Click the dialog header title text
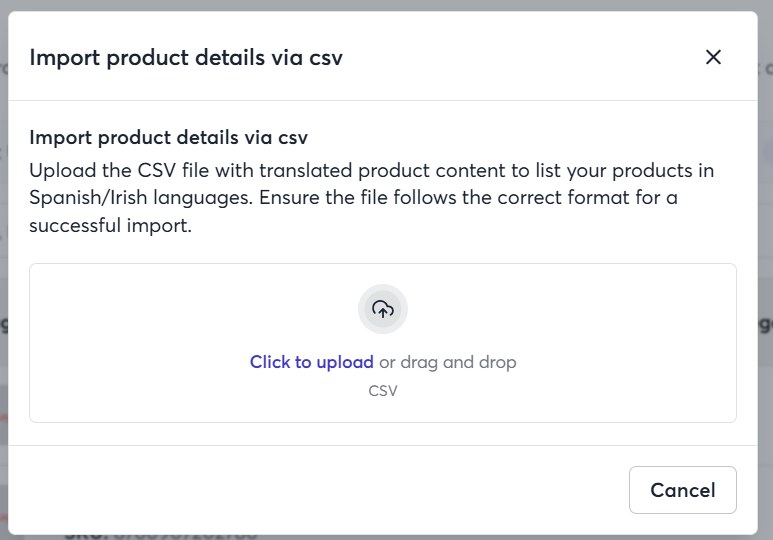 186,58
